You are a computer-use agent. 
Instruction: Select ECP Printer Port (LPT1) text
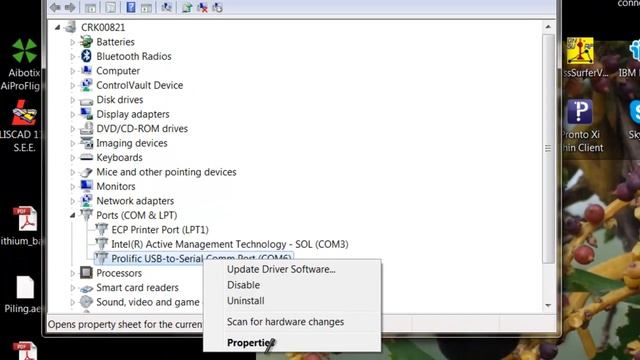(160, 230)
